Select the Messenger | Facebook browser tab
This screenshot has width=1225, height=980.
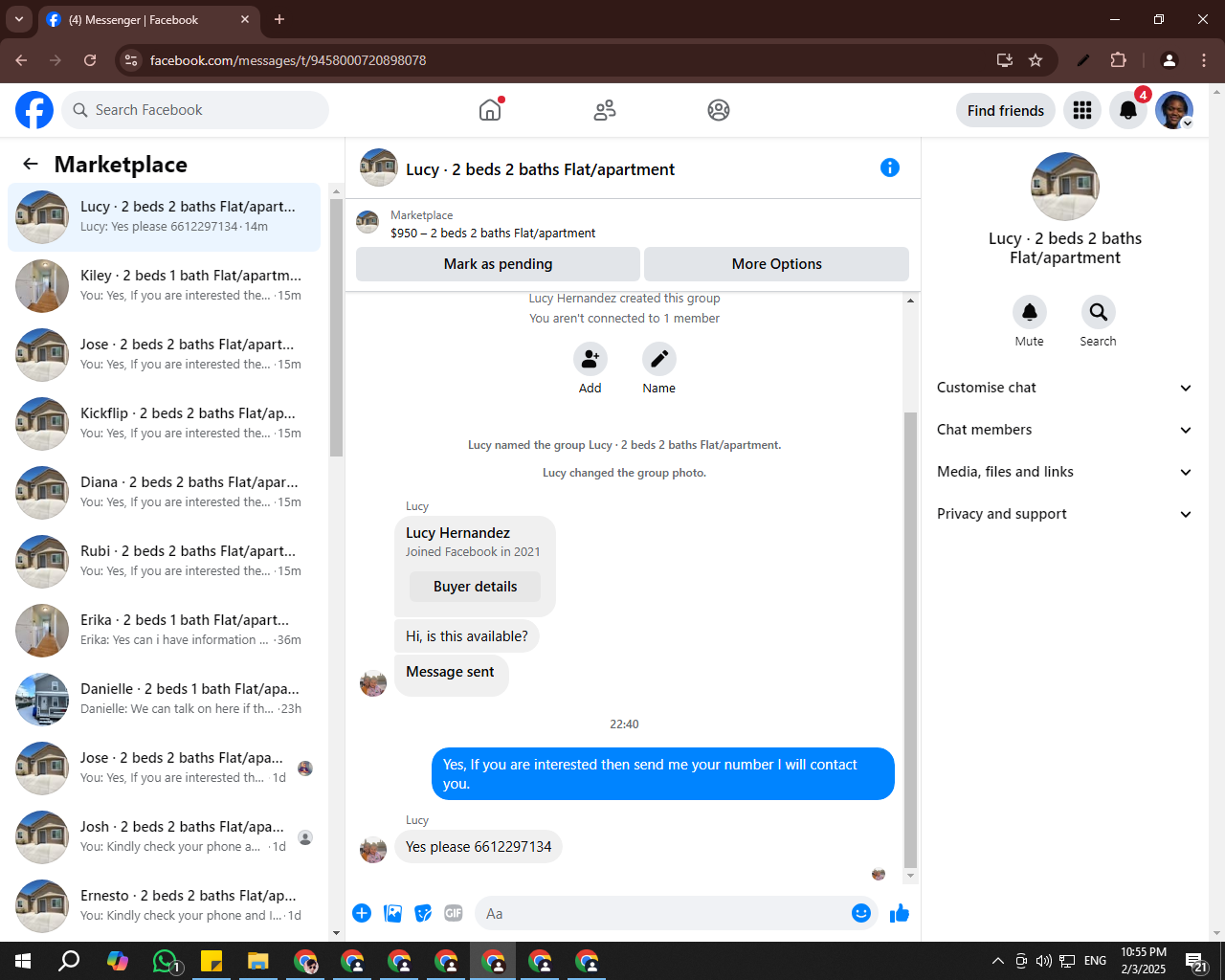click(148, 19)
